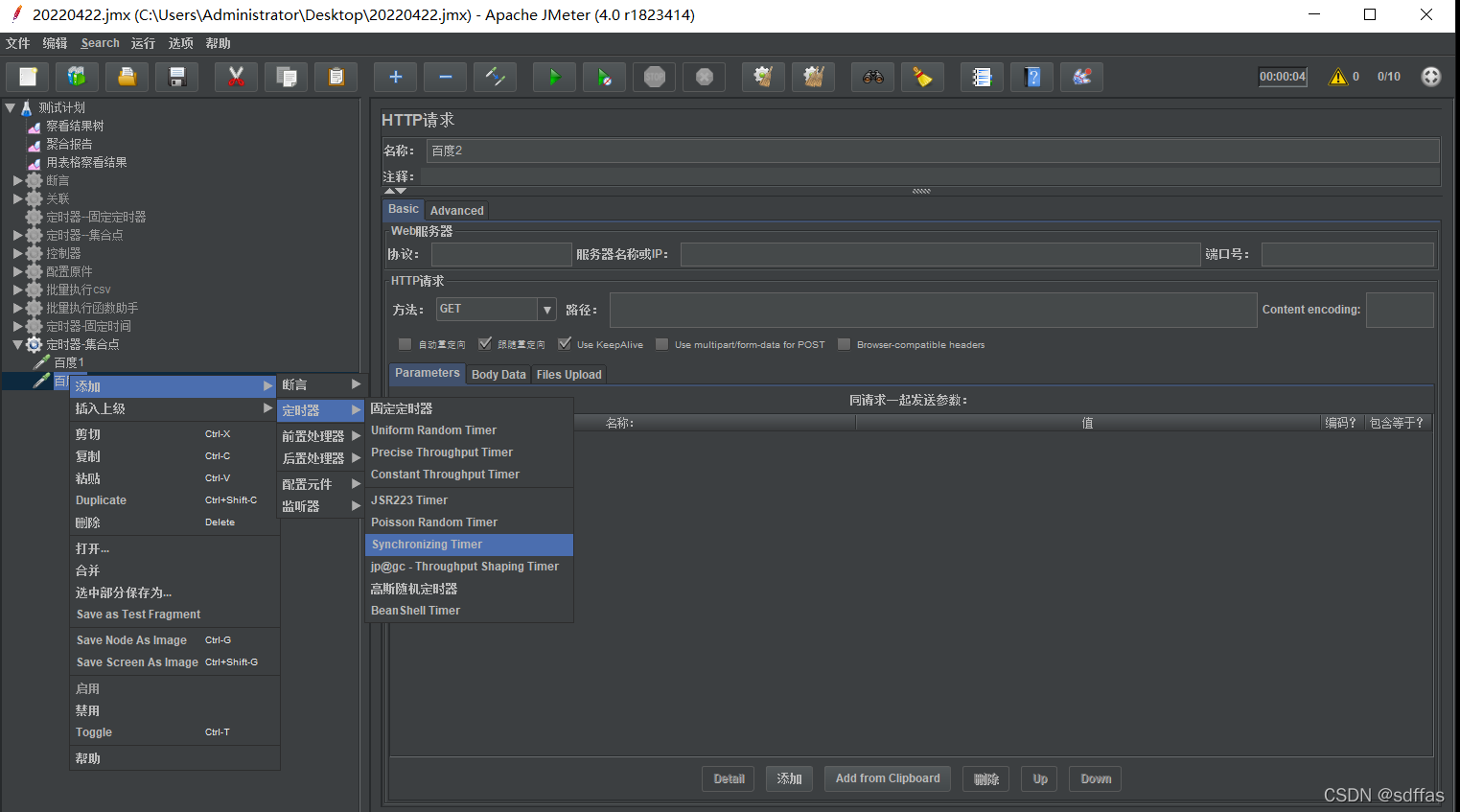Select Synchronizing Timer in submenu
Screen dimensions: 1460x812
pyautogui.click(x=469, y=545)
